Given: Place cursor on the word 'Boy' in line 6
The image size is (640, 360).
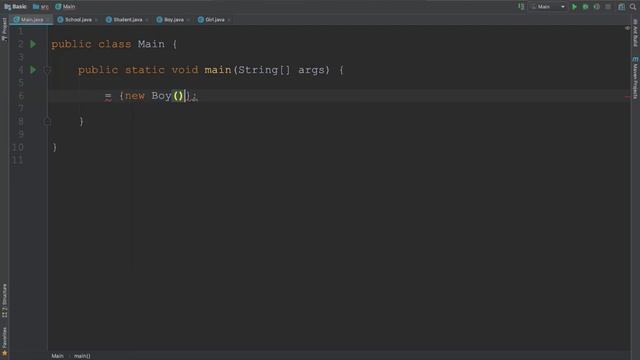Looking at the screenshot, I should (161, 96).
